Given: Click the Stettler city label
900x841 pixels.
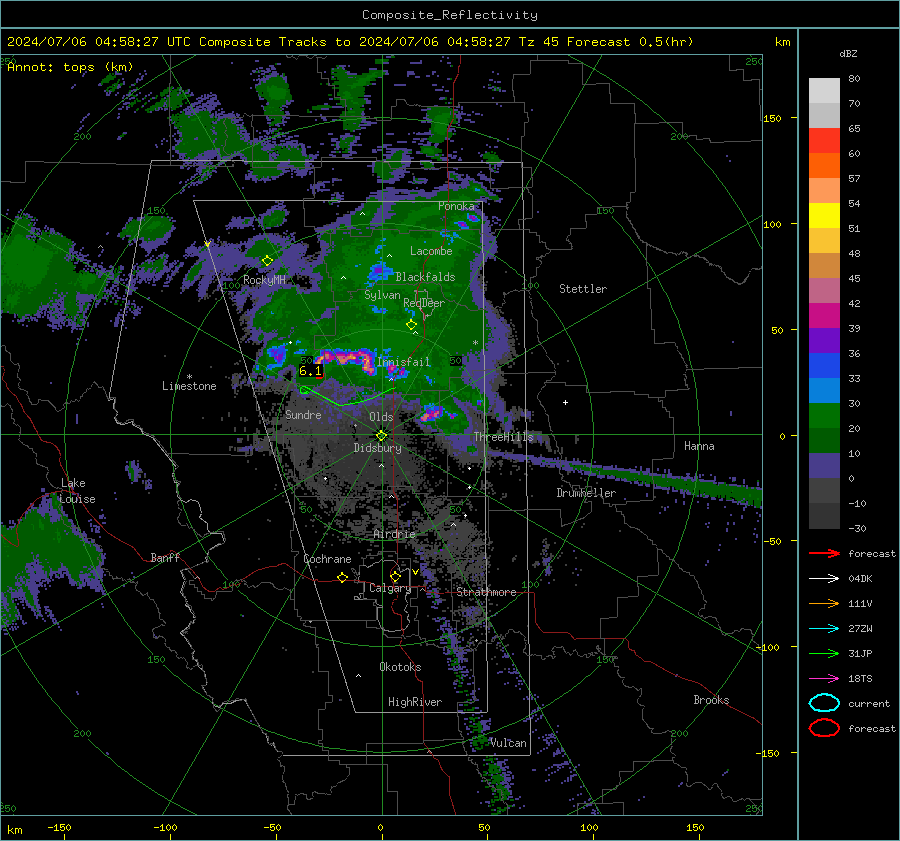Looking at the screenshot, I should [x=583, y=289].
